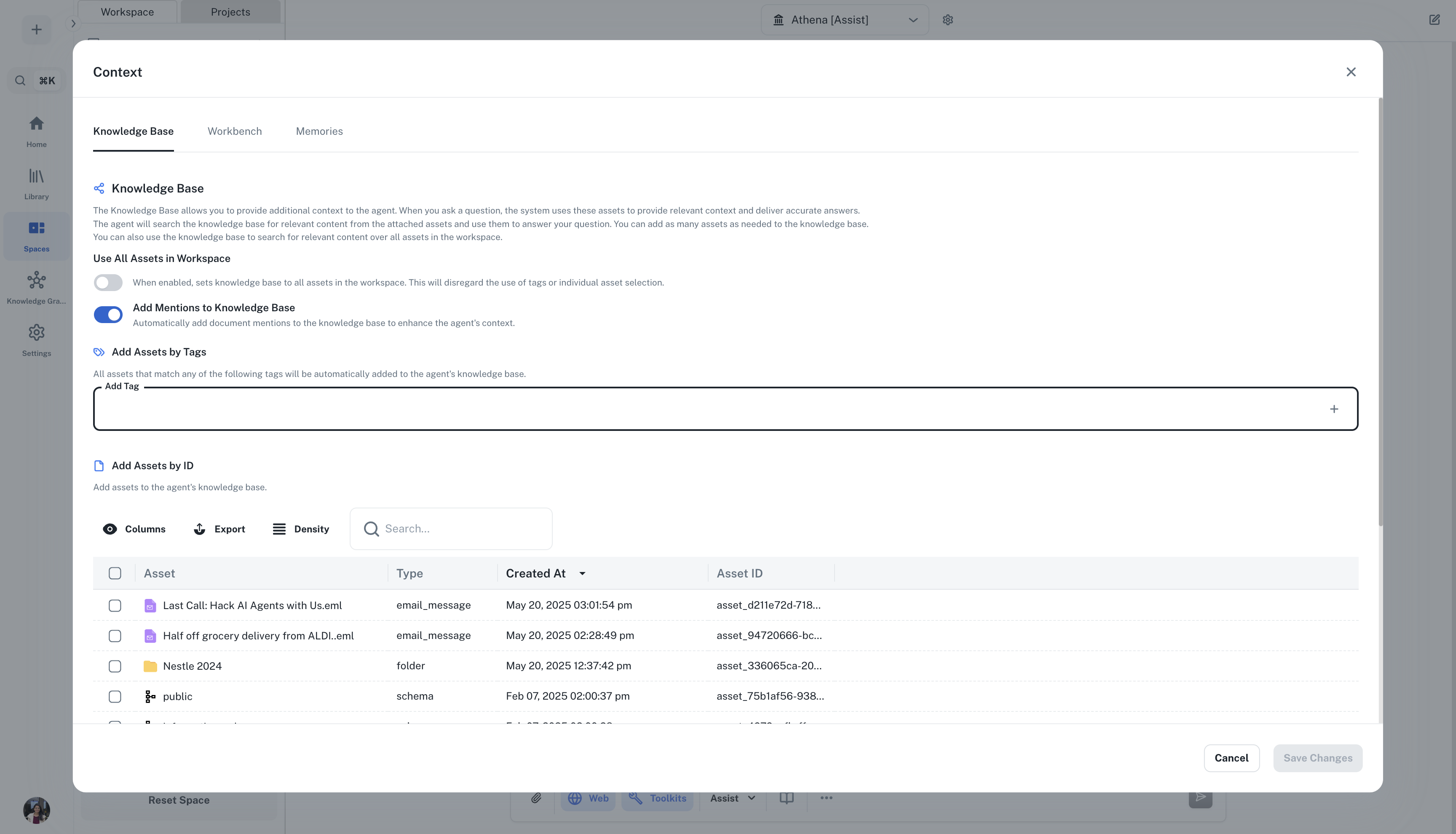Switch to the Memories tab
The width and height of the screenshot is (1456, 834).
click(x=319, y=131)
